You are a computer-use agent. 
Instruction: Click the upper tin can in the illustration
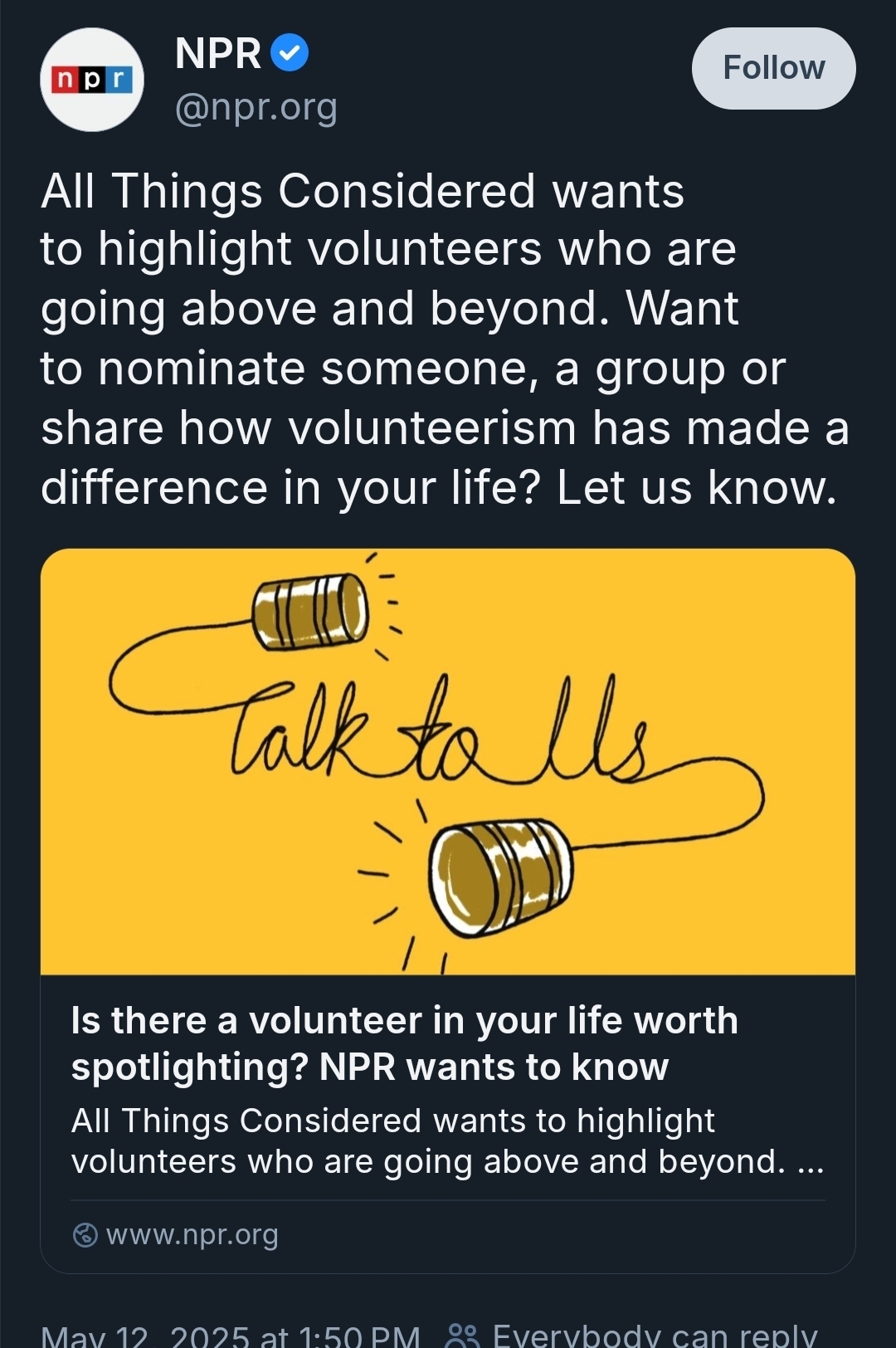tap(311, 610)
